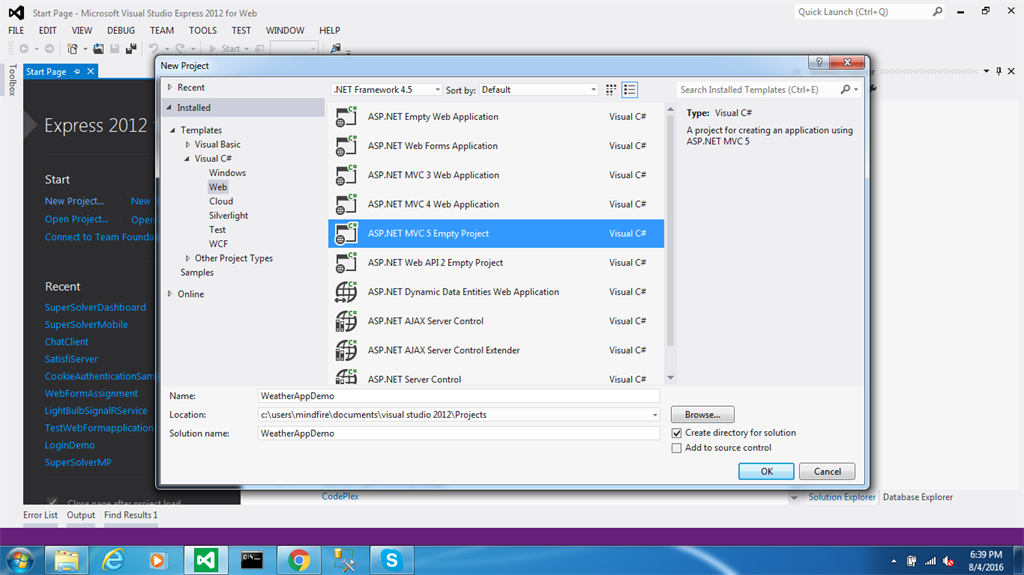
Task: Click the scroll down arrow of templates list
Action: pos(670,378)
